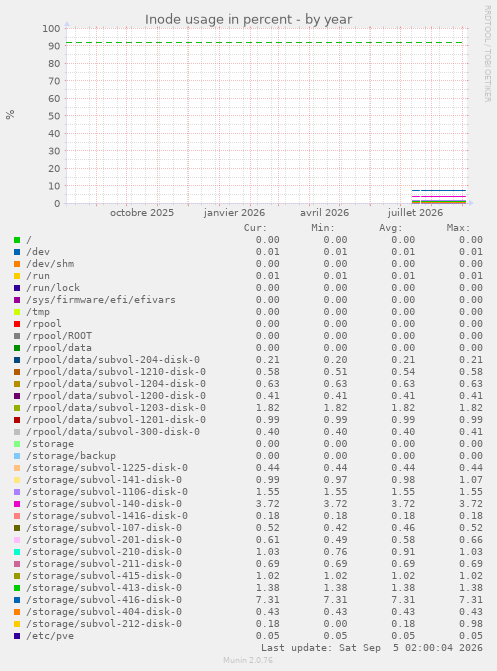
Task: Select the /rpool/ROOT legend label
Action: (x=59, y=336)
